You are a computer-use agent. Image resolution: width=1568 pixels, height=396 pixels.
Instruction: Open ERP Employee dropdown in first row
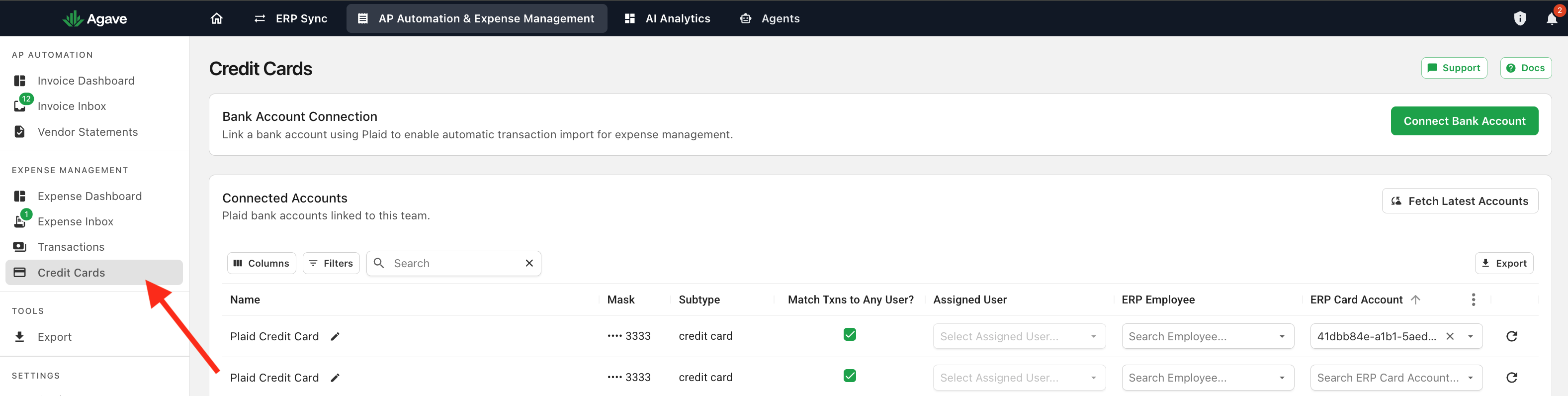pyautogui.click(x=1208, y=336)
